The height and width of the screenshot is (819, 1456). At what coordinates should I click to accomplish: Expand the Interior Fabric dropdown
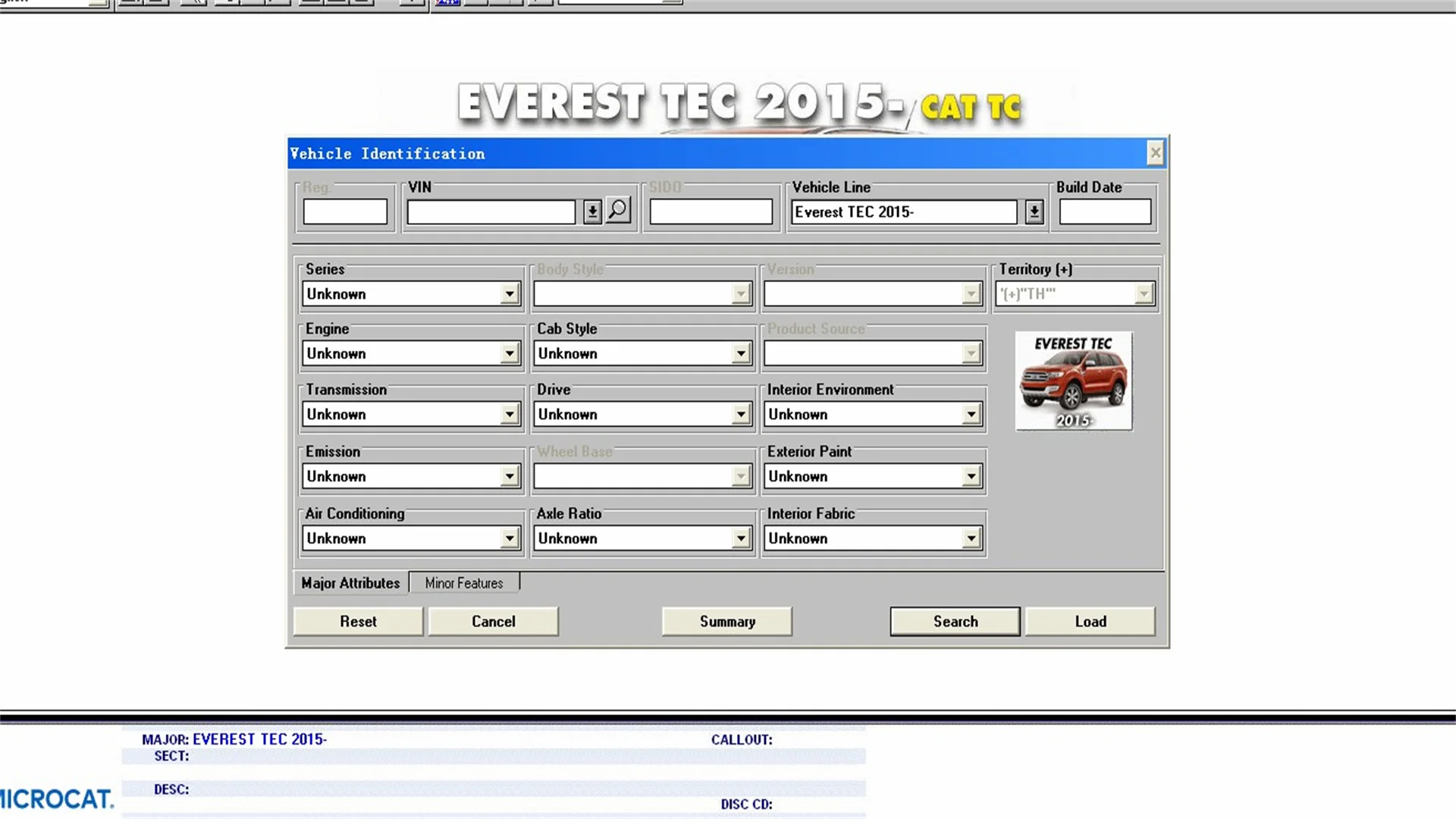[971, 538]
